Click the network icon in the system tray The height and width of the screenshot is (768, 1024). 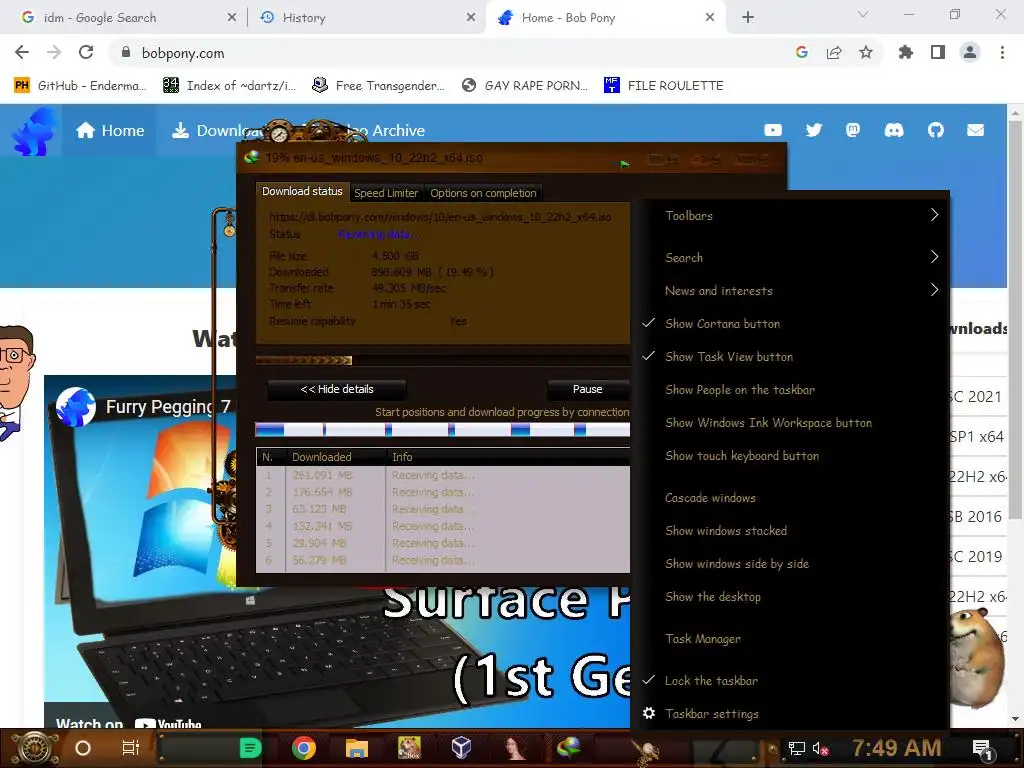tap(797, 748)
